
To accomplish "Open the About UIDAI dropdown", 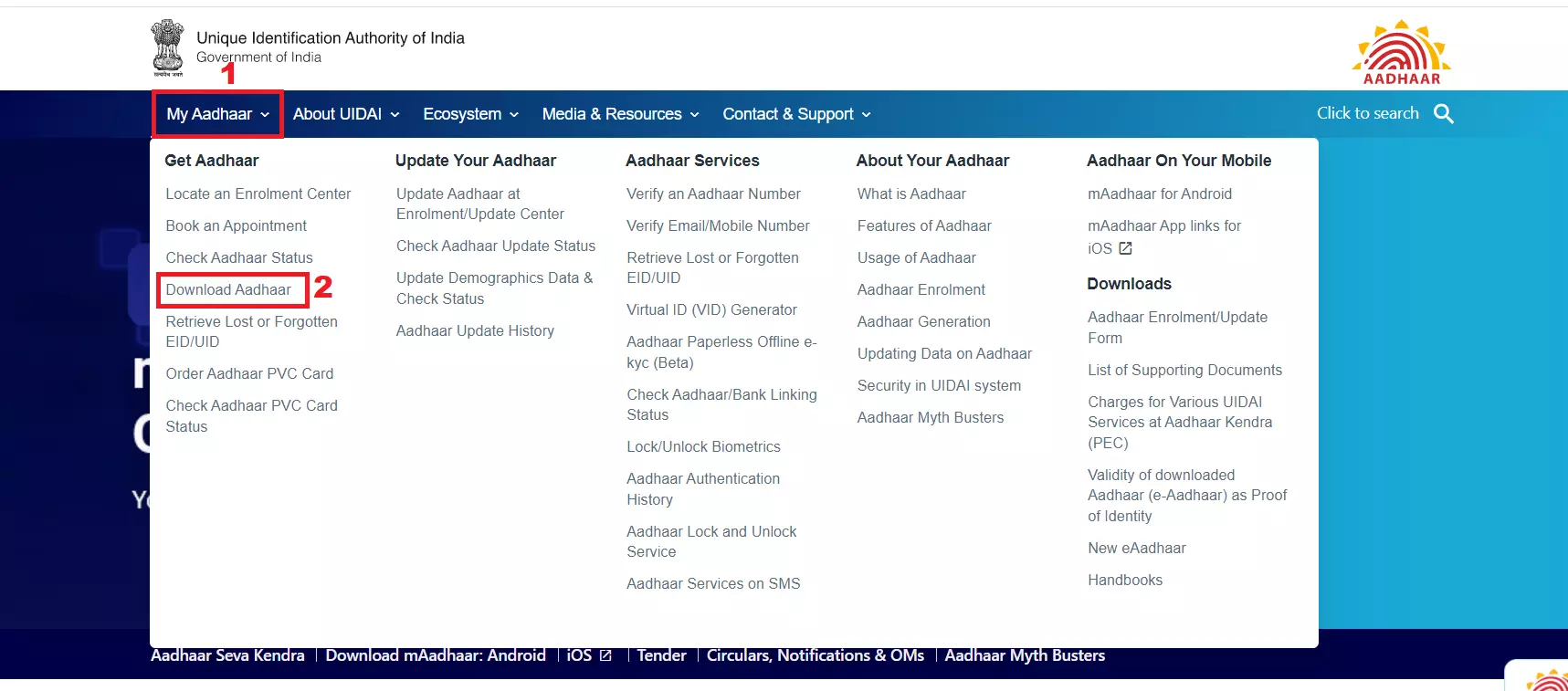I will [346, 114].
